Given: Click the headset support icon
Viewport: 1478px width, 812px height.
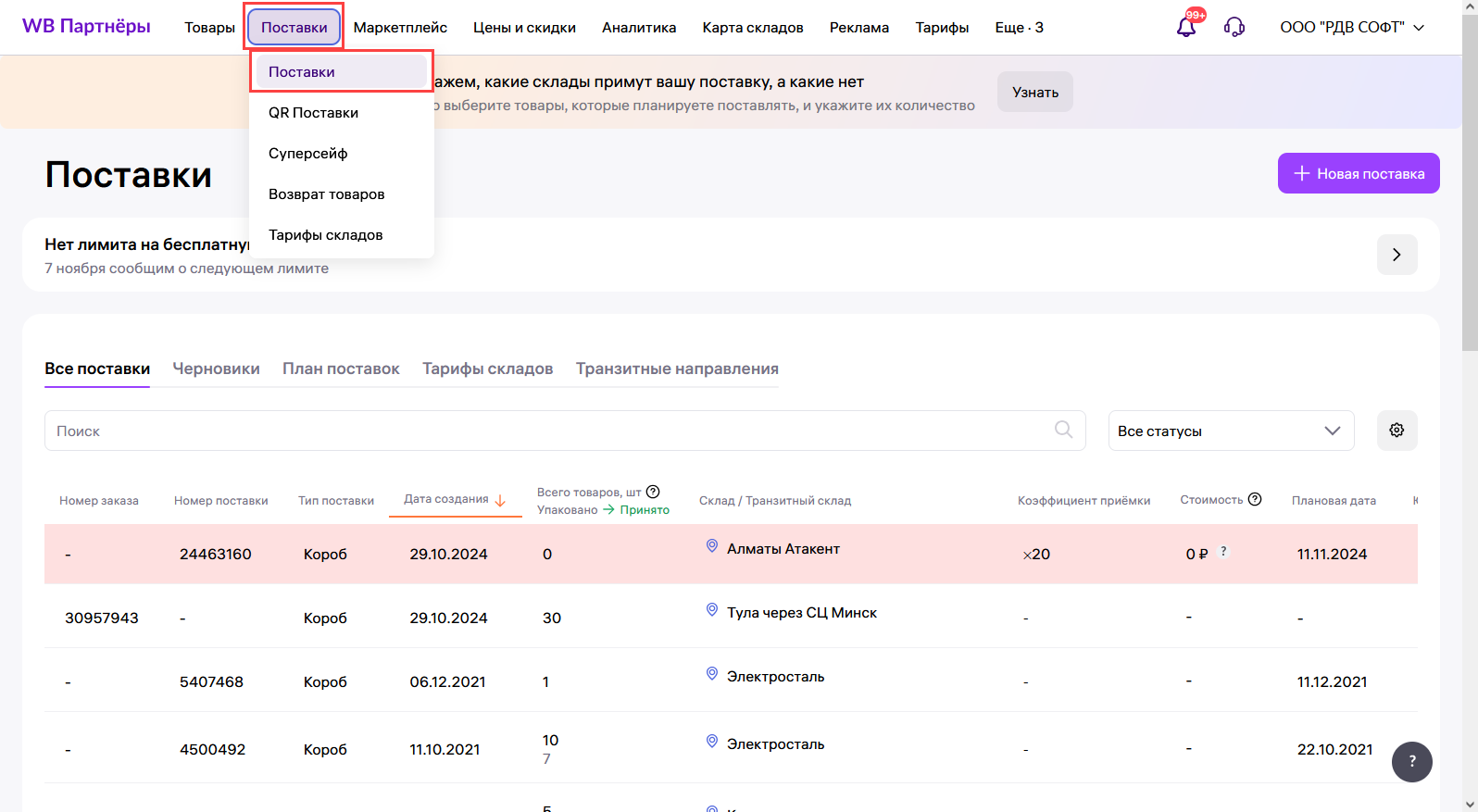Looking at the screenshot, I should tap(1234, 27).
